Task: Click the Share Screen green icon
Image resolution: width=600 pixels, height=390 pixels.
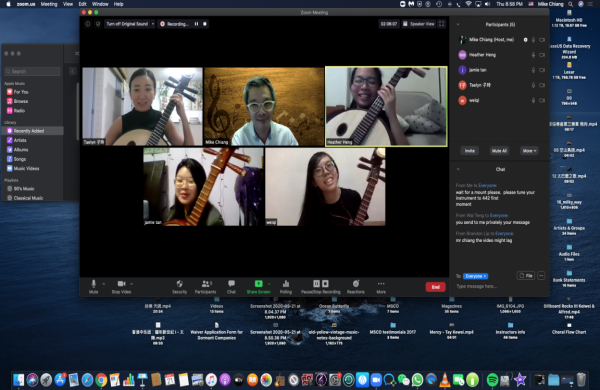Action: (258, 286)
